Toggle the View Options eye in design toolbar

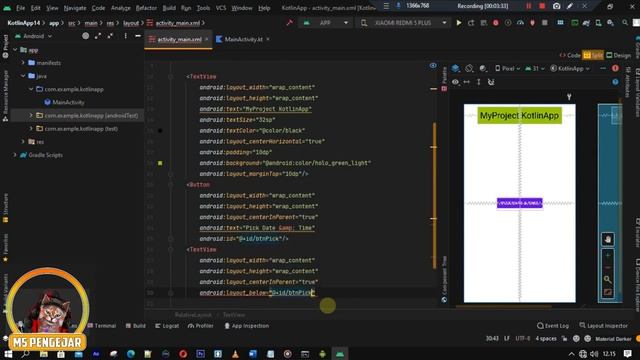(x=455, y=82)
